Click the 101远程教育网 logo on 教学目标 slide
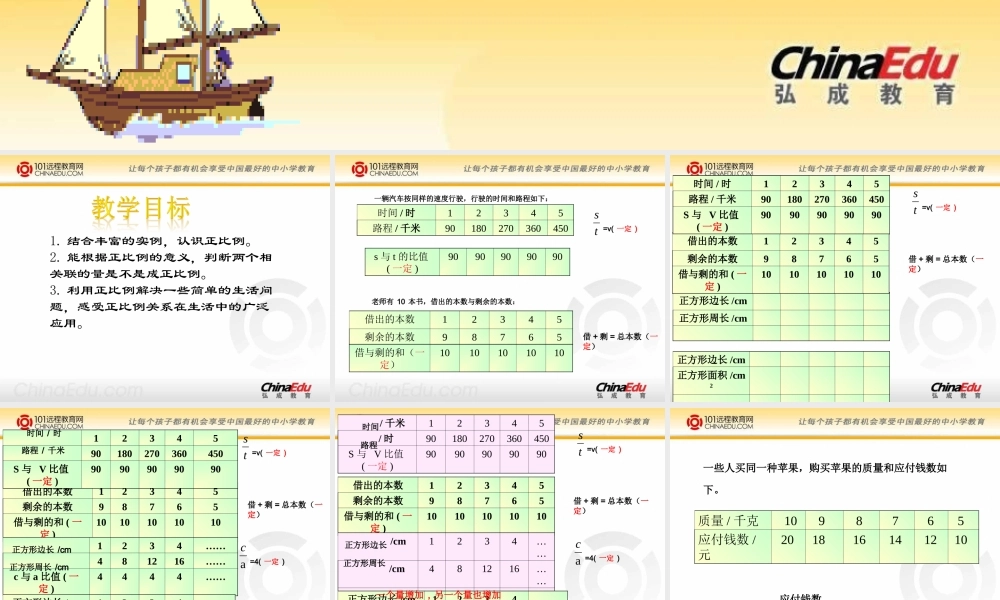The height and width of the screenshot is (600, 1000). click(50, 169)
